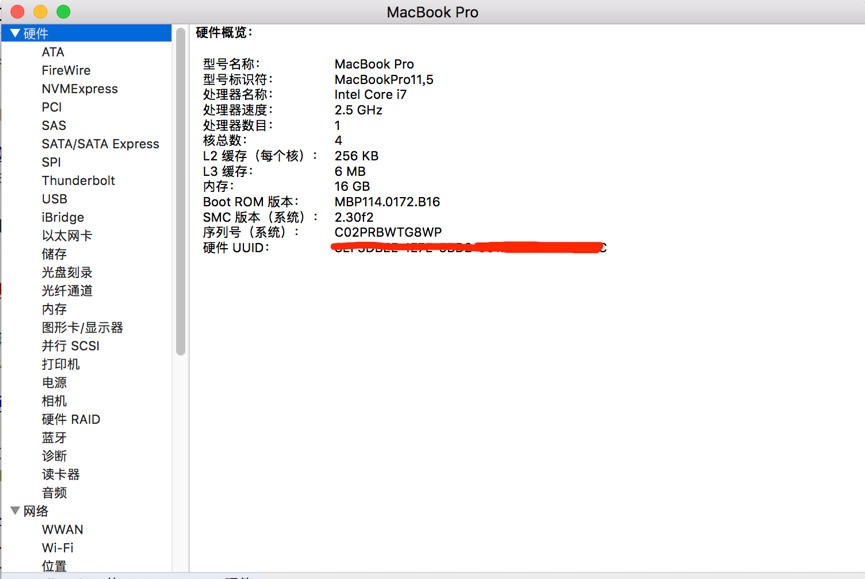Select WWAN under 网络

62,529
